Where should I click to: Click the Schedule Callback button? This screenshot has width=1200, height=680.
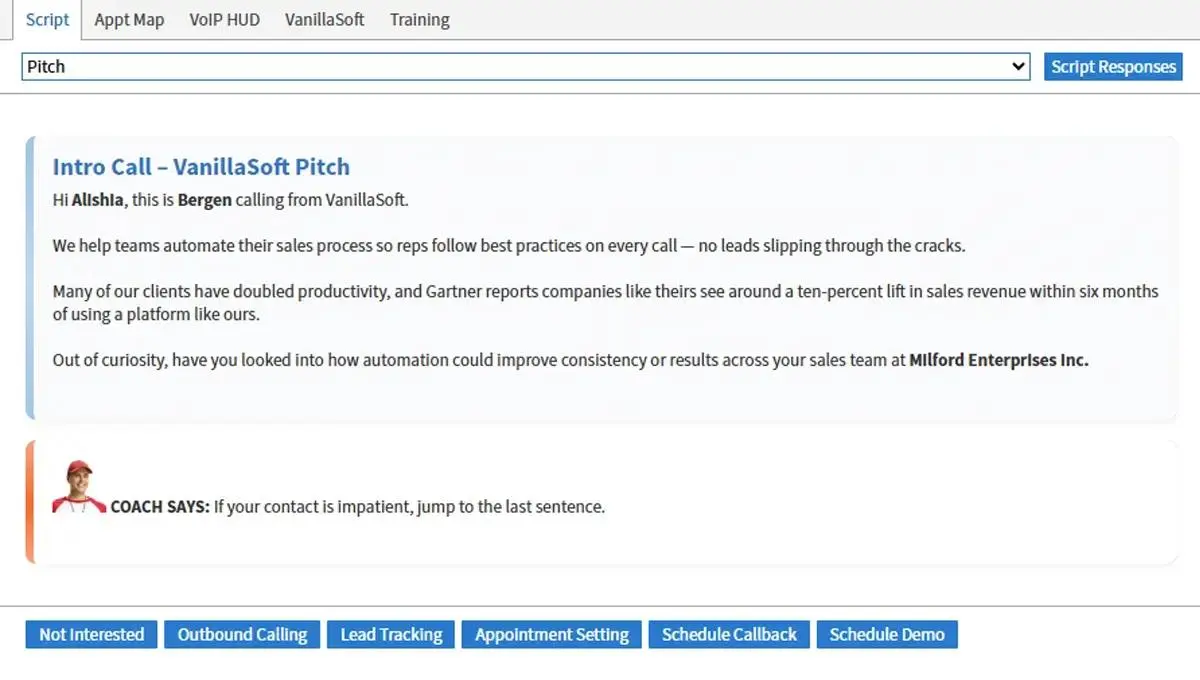(x=729, y=634)
